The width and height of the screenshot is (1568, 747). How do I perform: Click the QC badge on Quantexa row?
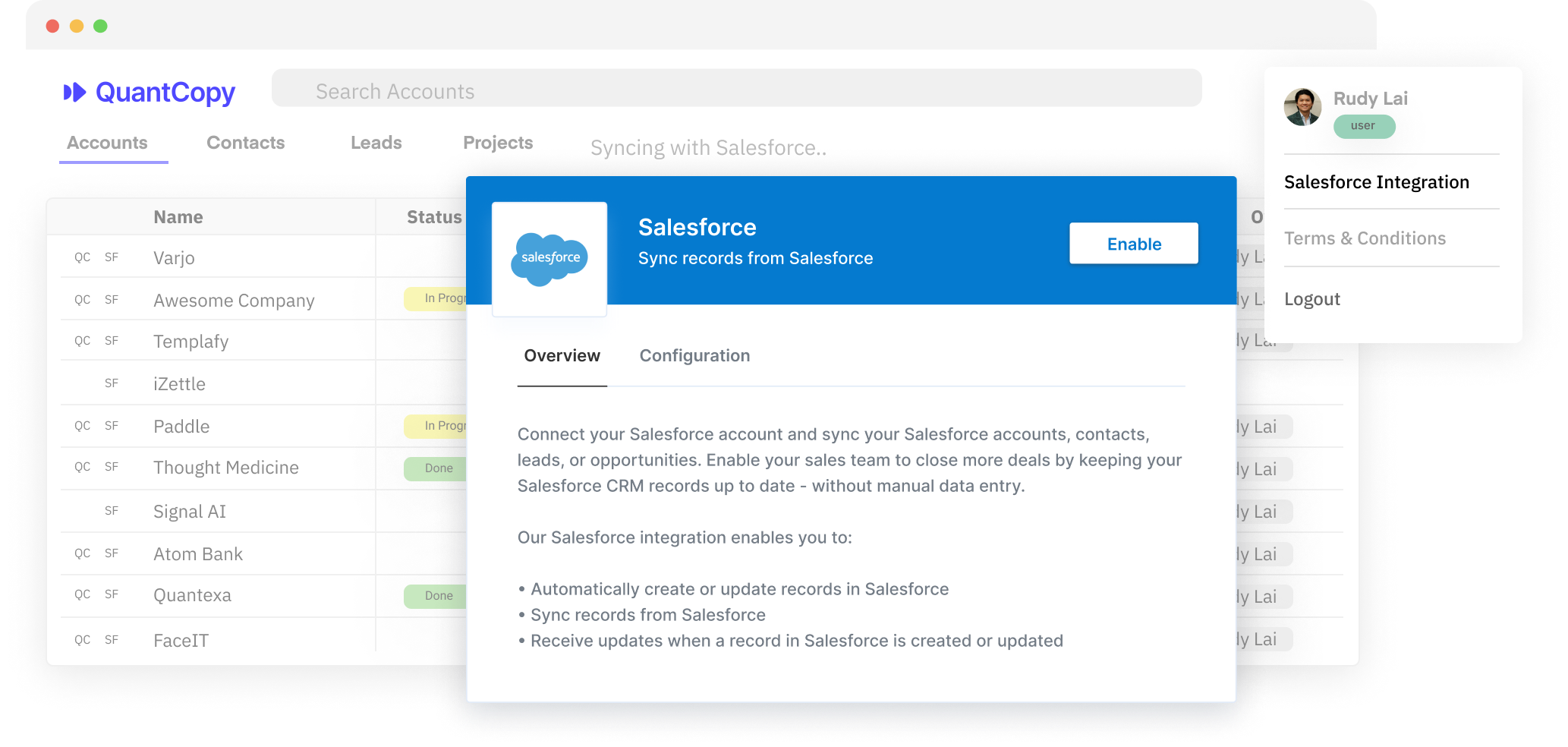point(82,594)
